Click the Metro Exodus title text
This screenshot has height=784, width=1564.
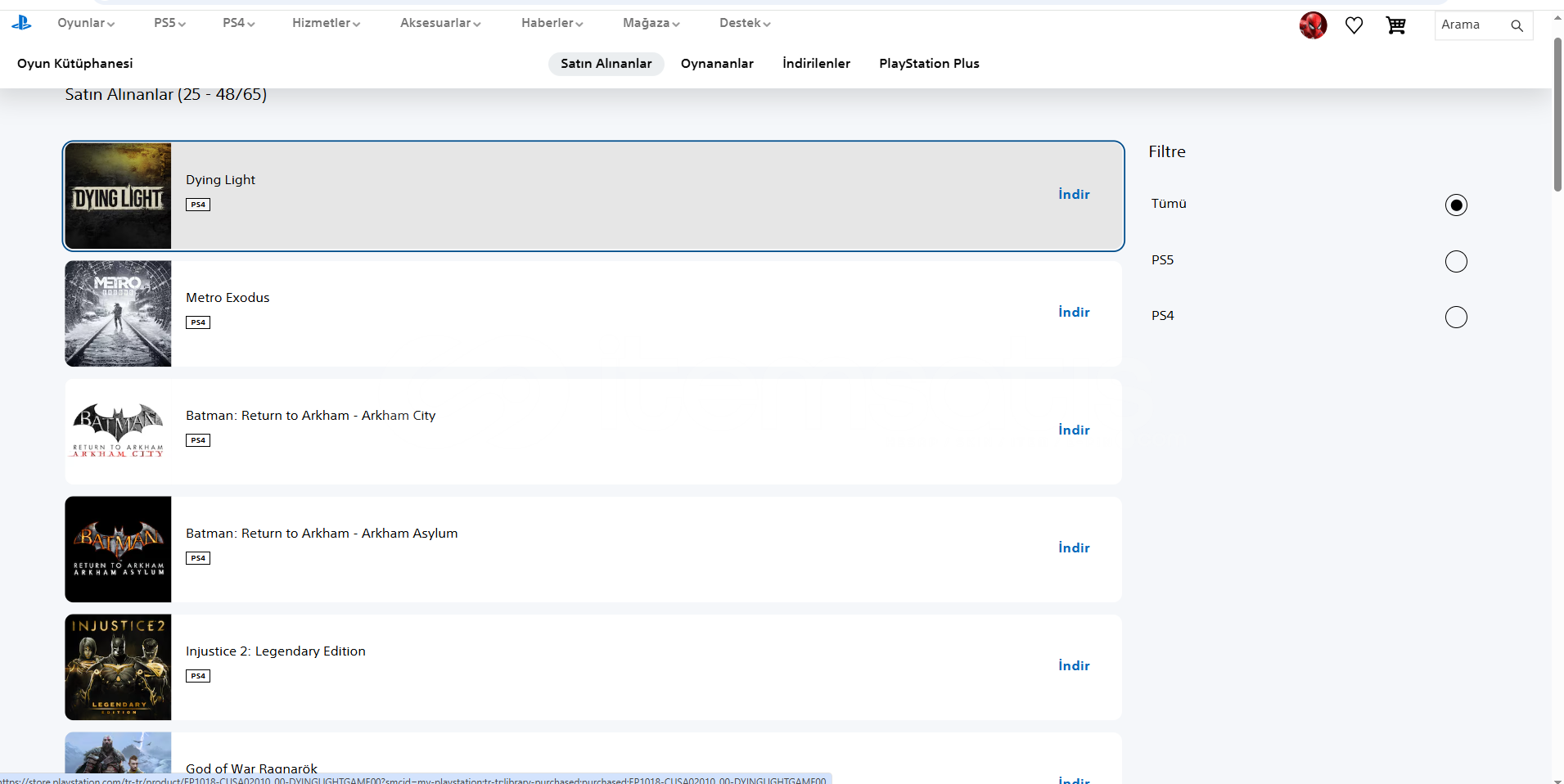(x=228, y=298)
